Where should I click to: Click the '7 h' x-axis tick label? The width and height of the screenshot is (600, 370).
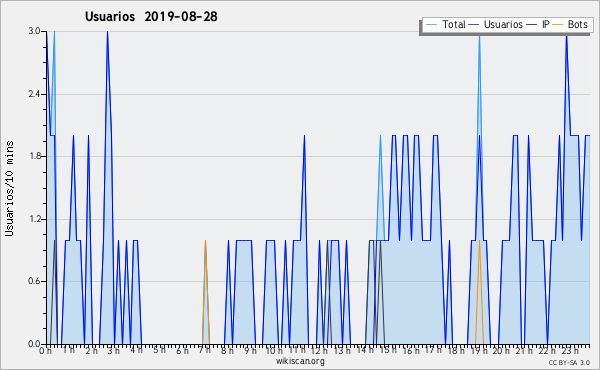pyautogui.click(x=204, y=350)
